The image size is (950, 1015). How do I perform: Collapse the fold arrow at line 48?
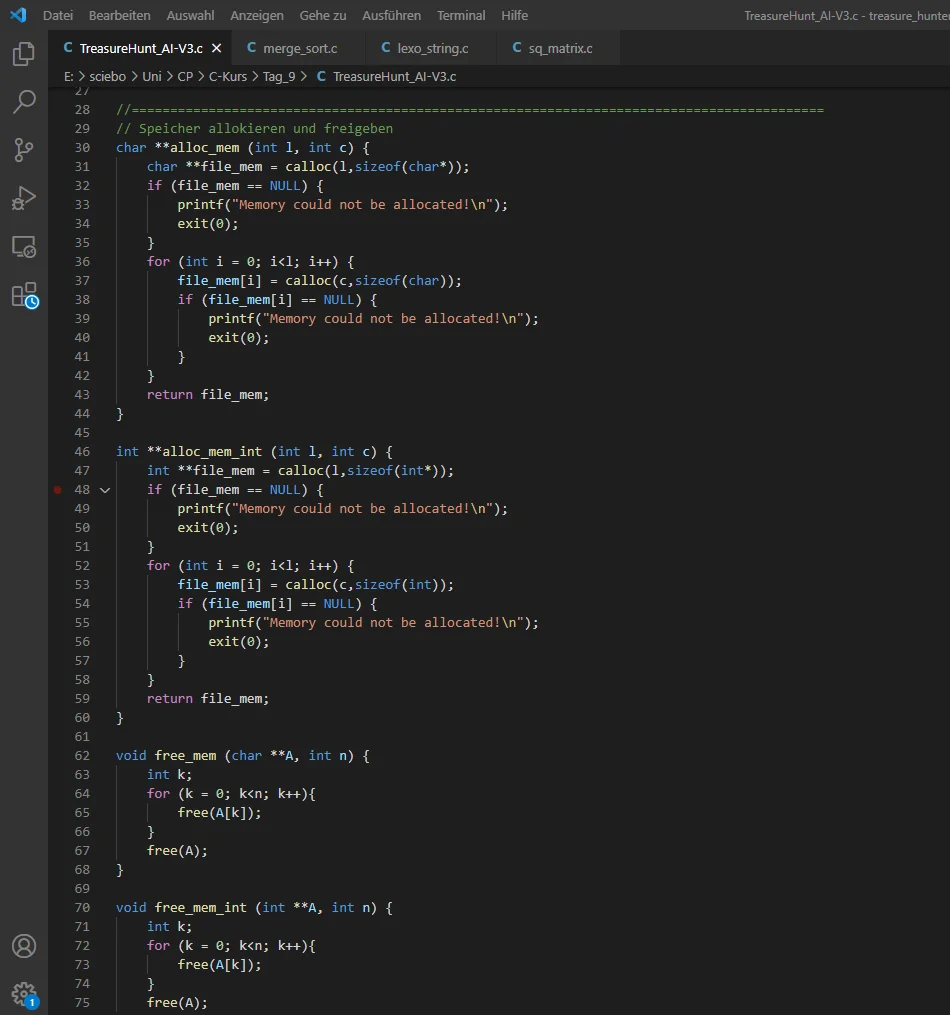(104, 490)
